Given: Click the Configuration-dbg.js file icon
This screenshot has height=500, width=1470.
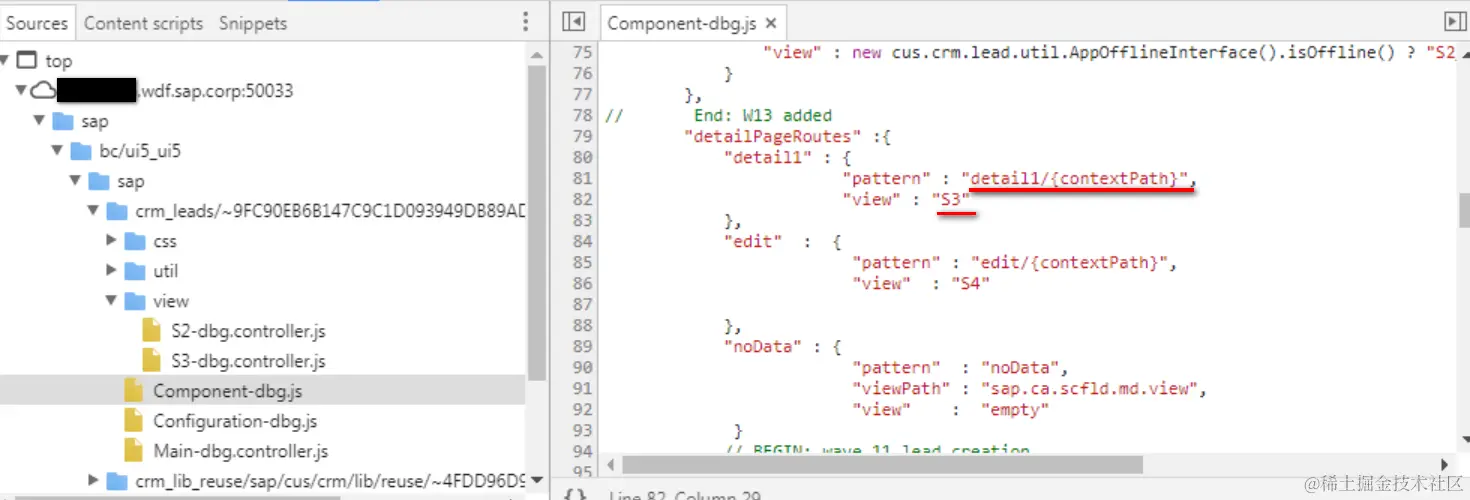Looking at the screenshot, I should [133, 421].
